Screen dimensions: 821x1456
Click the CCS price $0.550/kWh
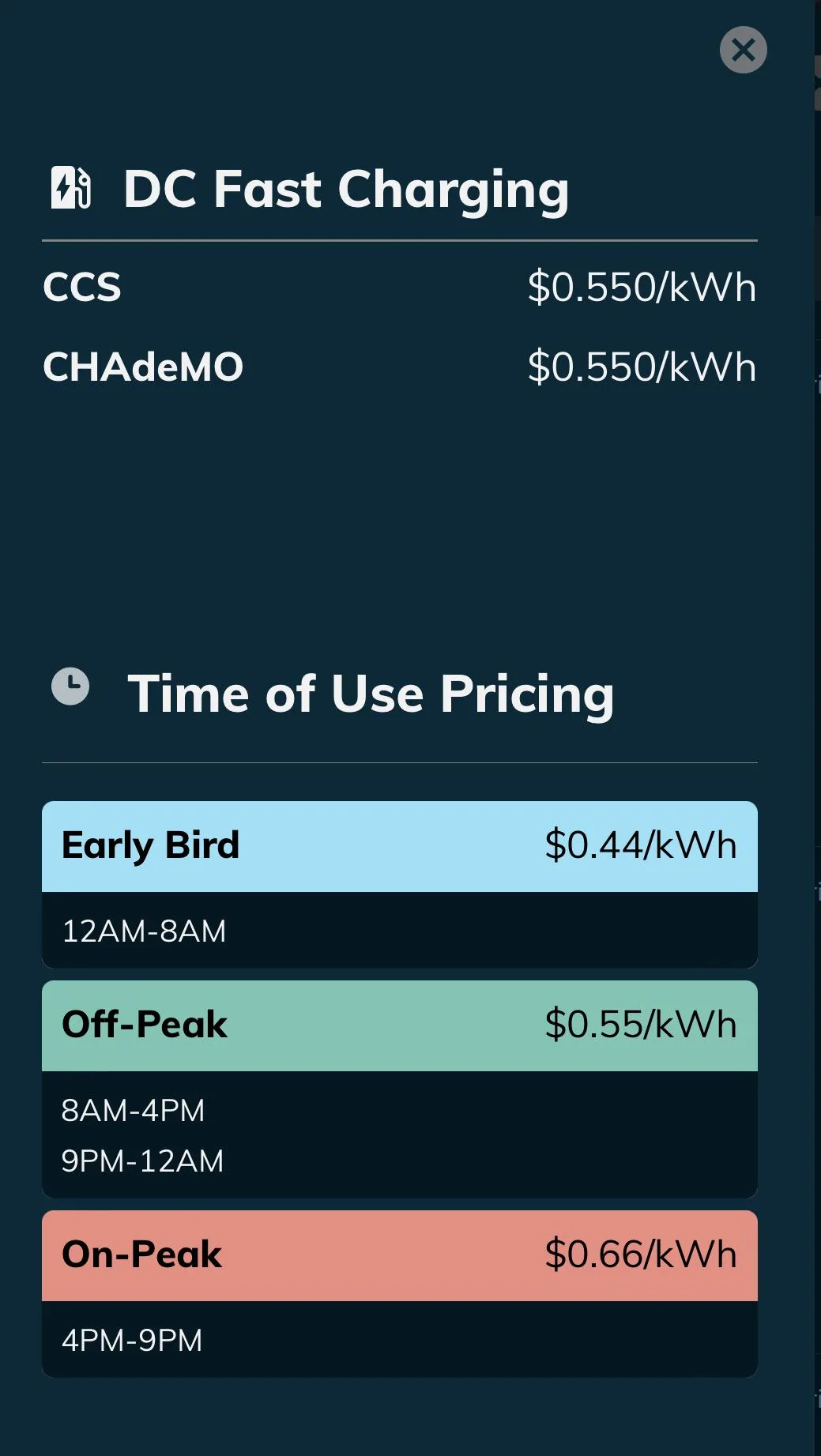pos(642,287)
